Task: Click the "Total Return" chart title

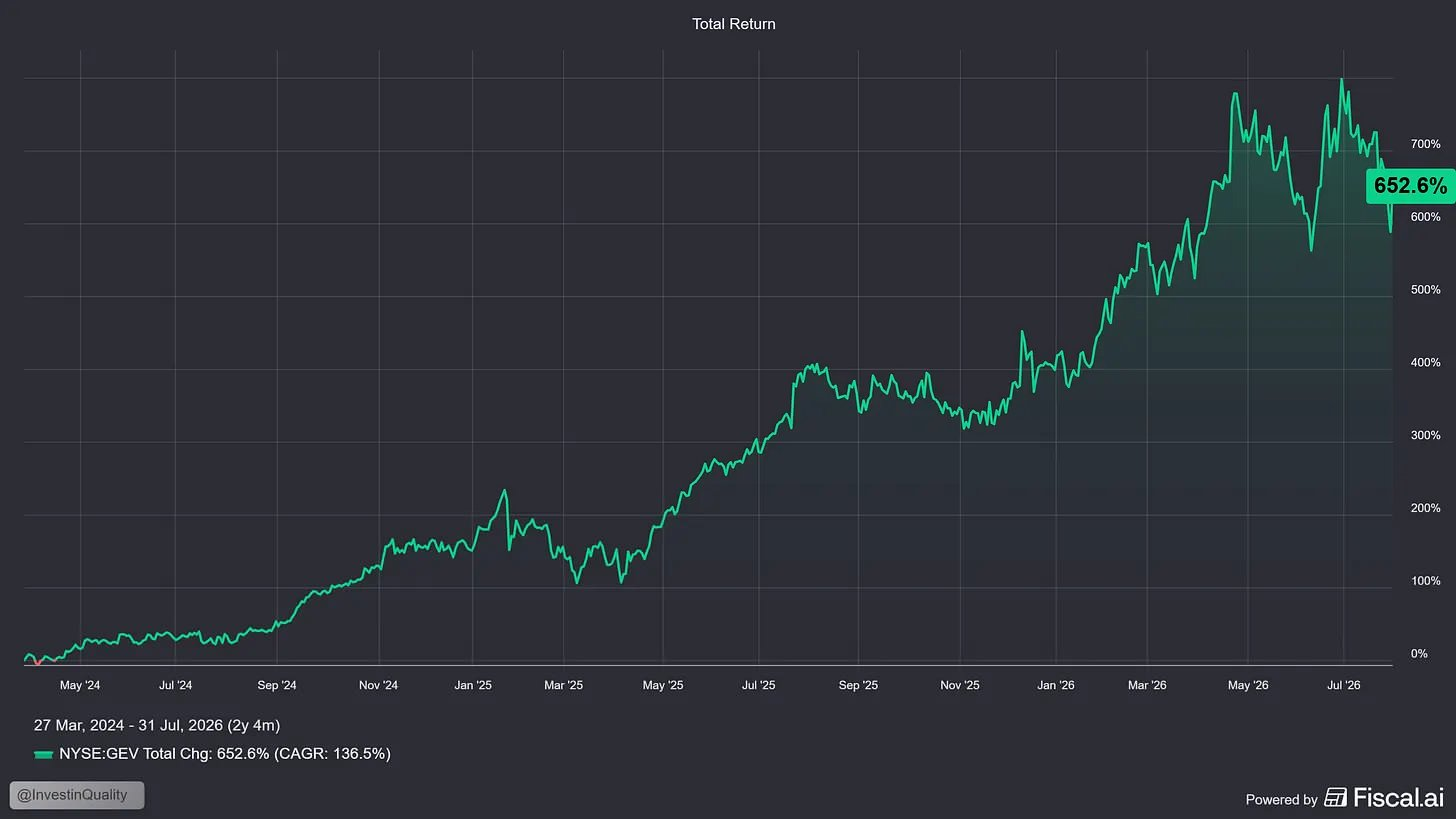Action: pos(734,23)
